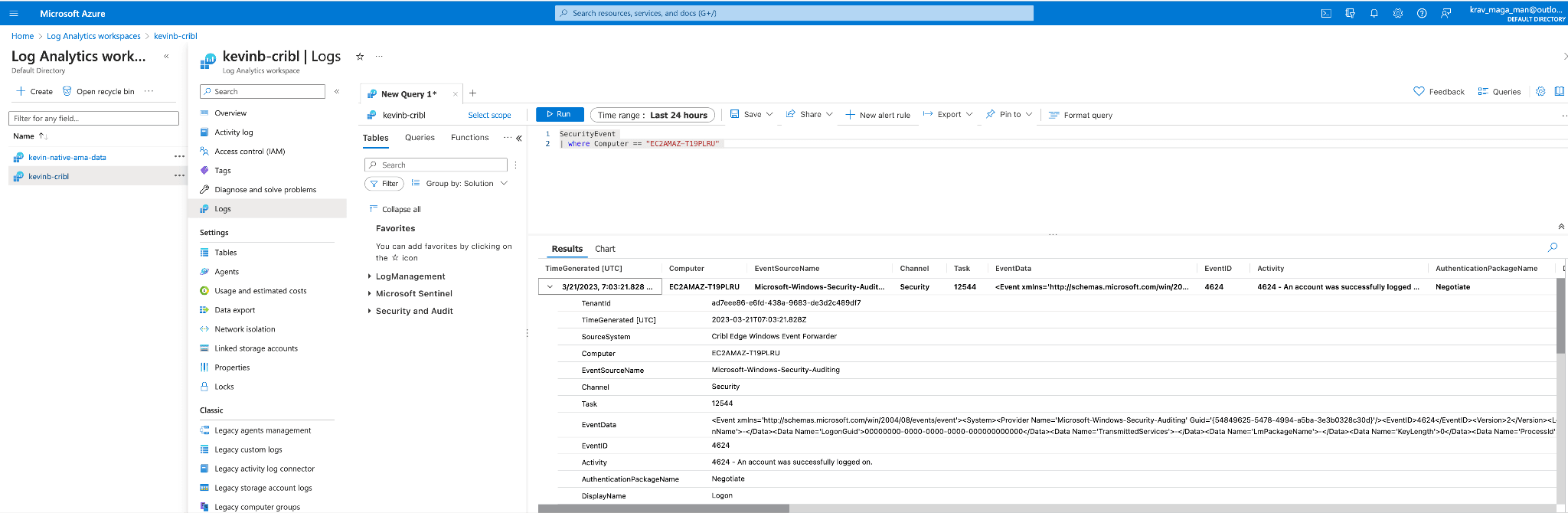Screen dimensions: 1568x513
Task: Click the Select scope link
Action: 489,116
